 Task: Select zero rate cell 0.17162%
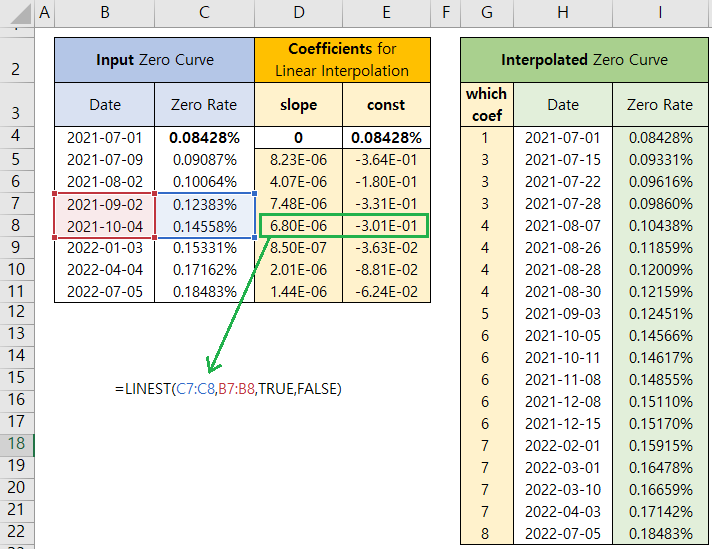[205, 270]
